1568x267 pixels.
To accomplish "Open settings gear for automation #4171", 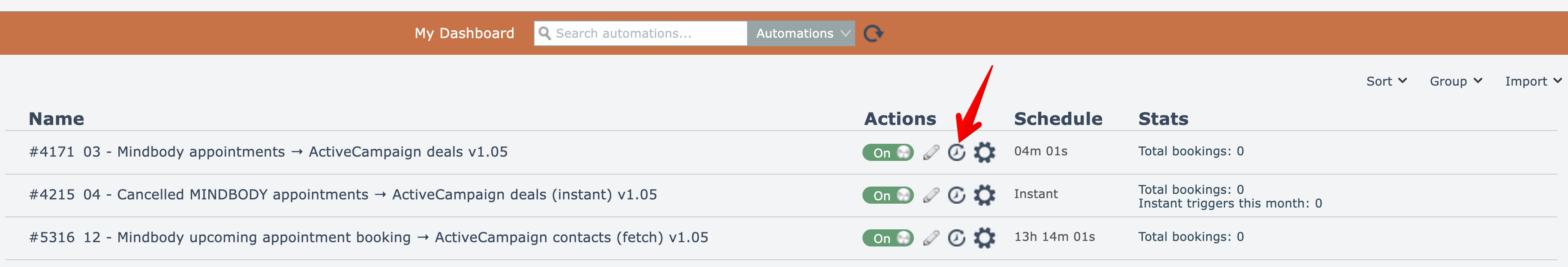I will (984, 152).
